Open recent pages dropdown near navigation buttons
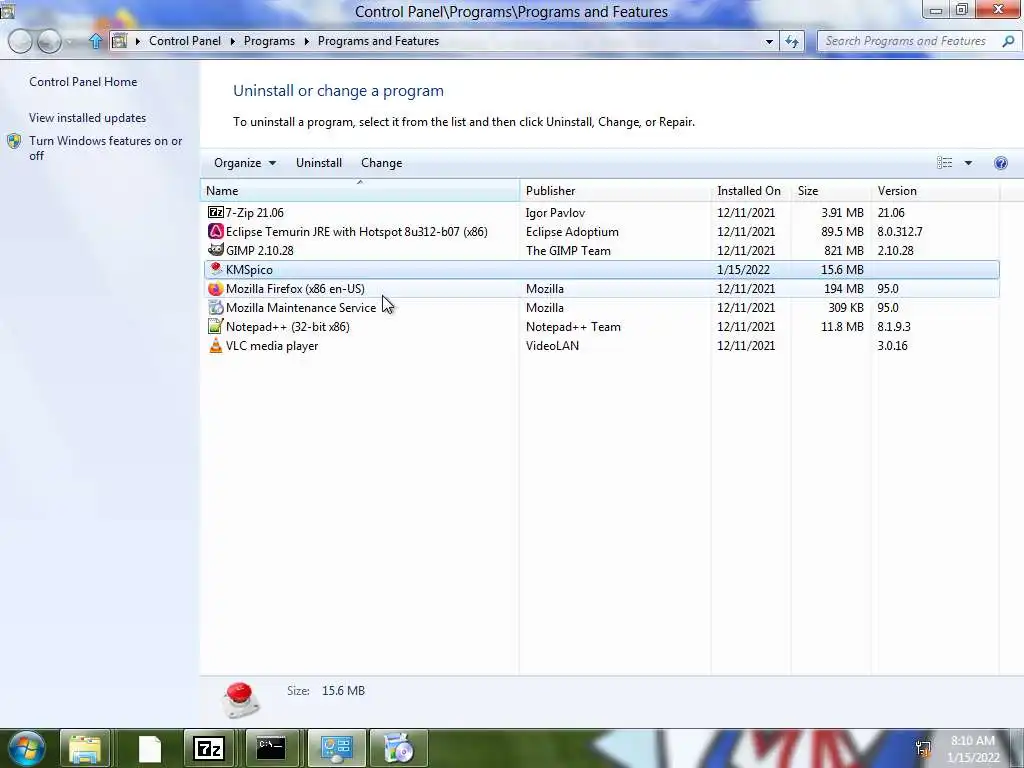Screen dimensions: 1024x768 [x=71, y=42]
